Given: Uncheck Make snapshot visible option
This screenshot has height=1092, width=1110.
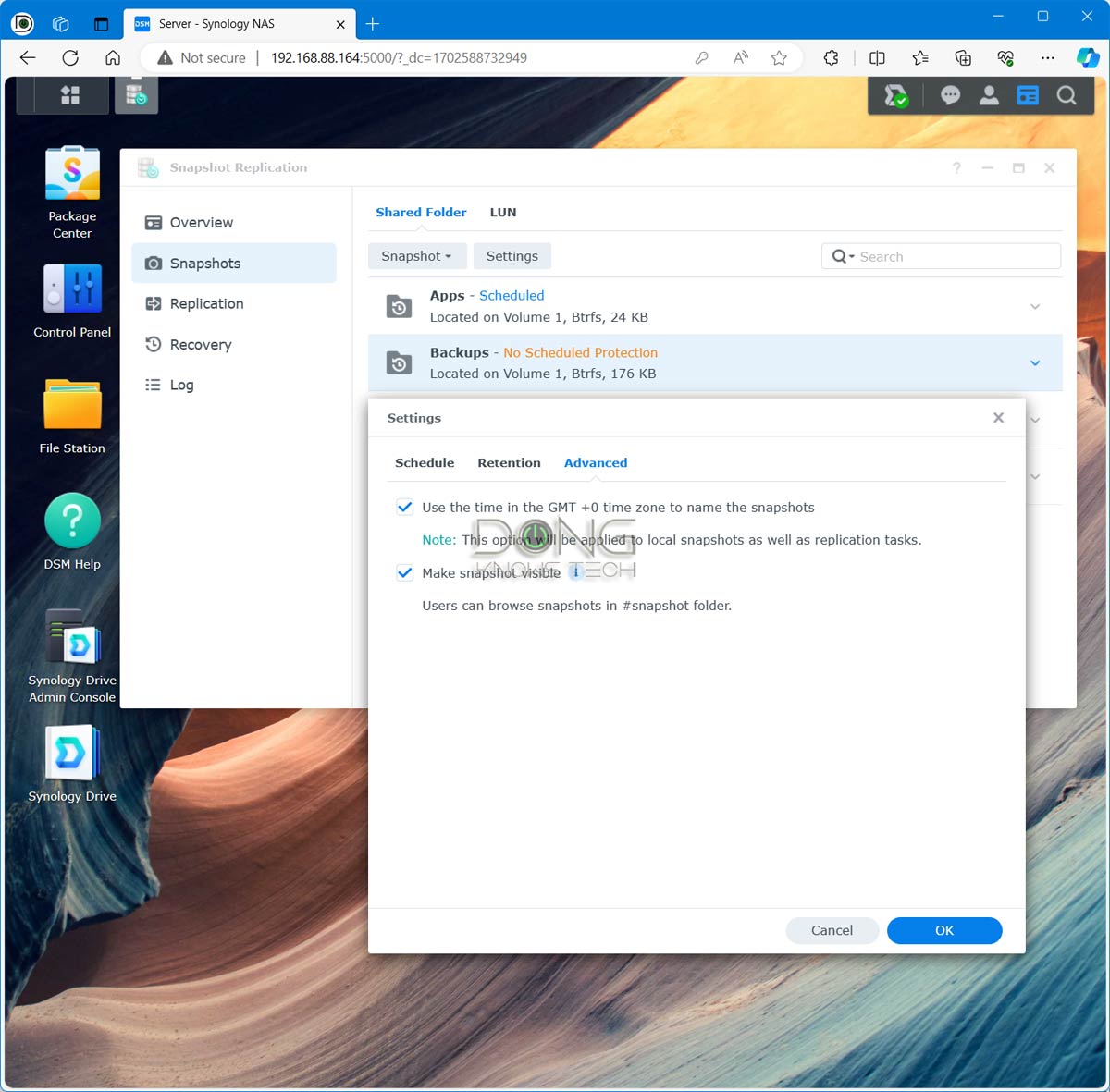Looking at the screenshot, I should pyautogui.click(x=405, y=572).
